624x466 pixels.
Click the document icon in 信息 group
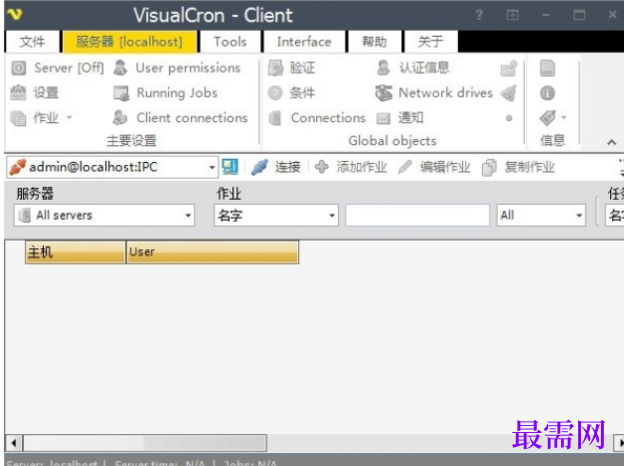(x=548, y=68)
